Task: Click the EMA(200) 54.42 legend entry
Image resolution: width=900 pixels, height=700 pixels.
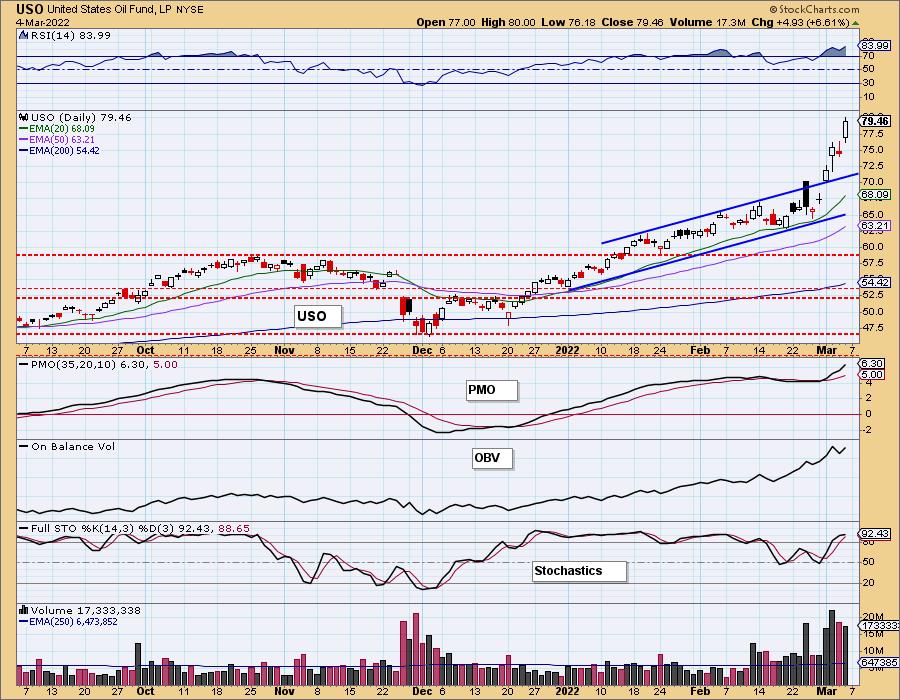Action: 60,150
